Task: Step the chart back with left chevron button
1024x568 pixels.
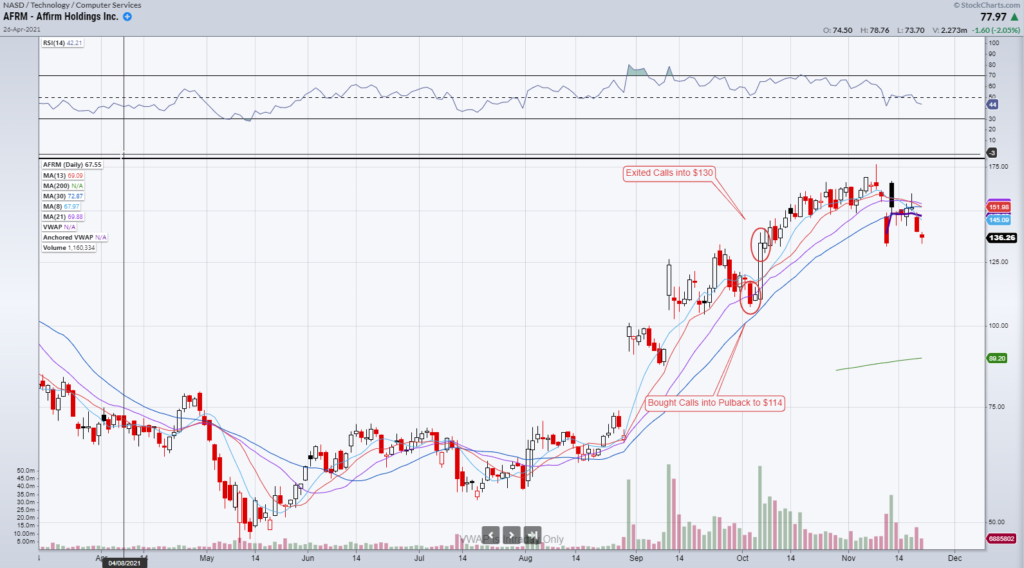Action: [x=490, y=535]
